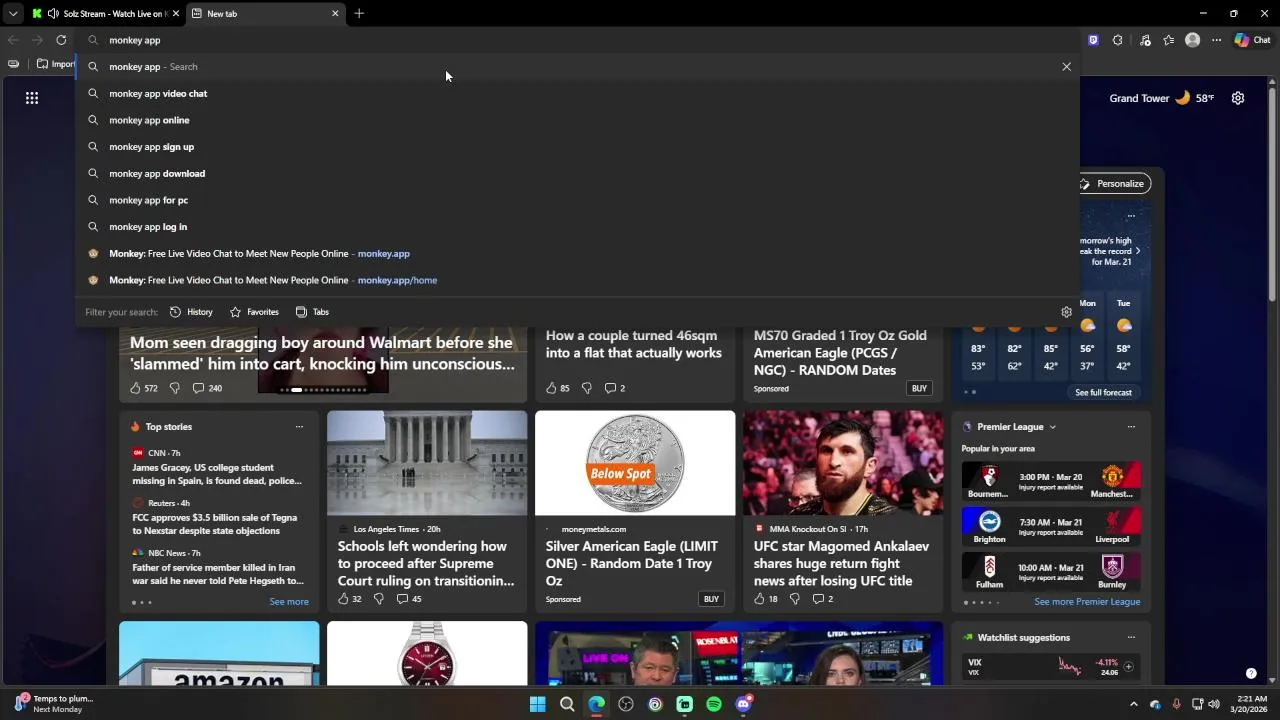
Task: Open Watchlist suggestions more options
Action: 1131,637
